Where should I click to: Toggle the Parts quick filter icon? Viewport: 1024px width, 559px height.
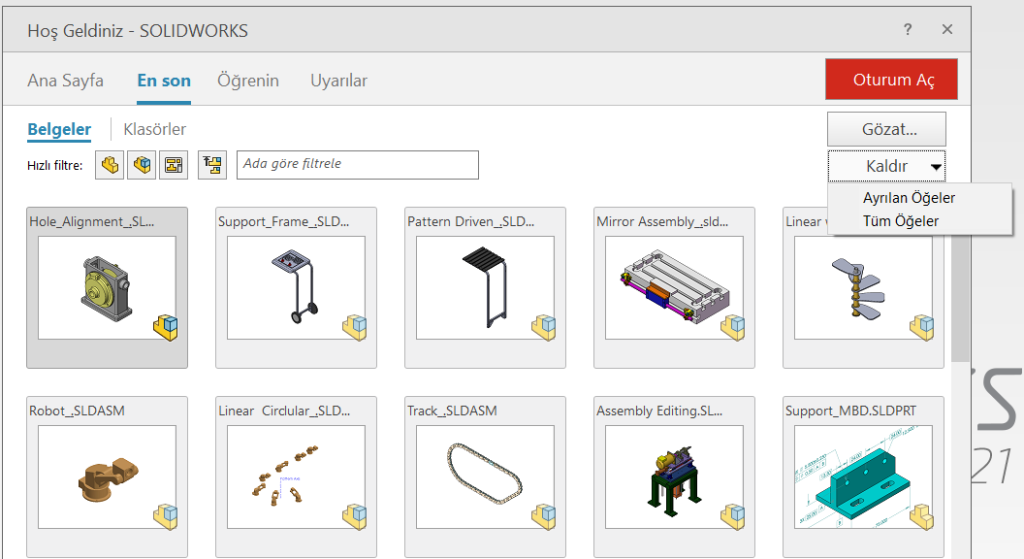(109, 165)
